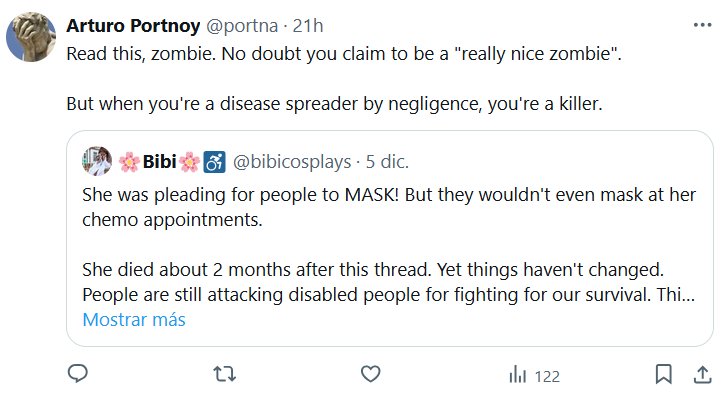
Task: Open Arturo Portnoy's profile picture
Action: point(31,38)
